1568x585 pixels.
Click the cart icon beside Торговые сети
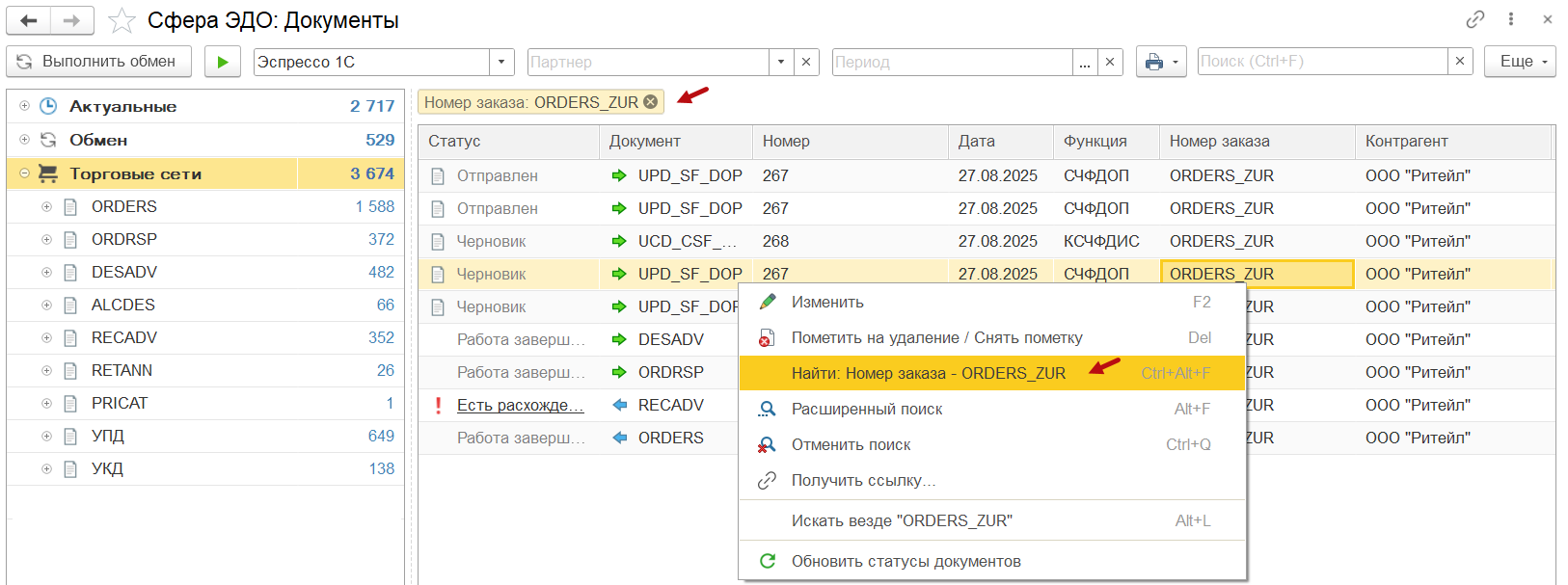48,173
